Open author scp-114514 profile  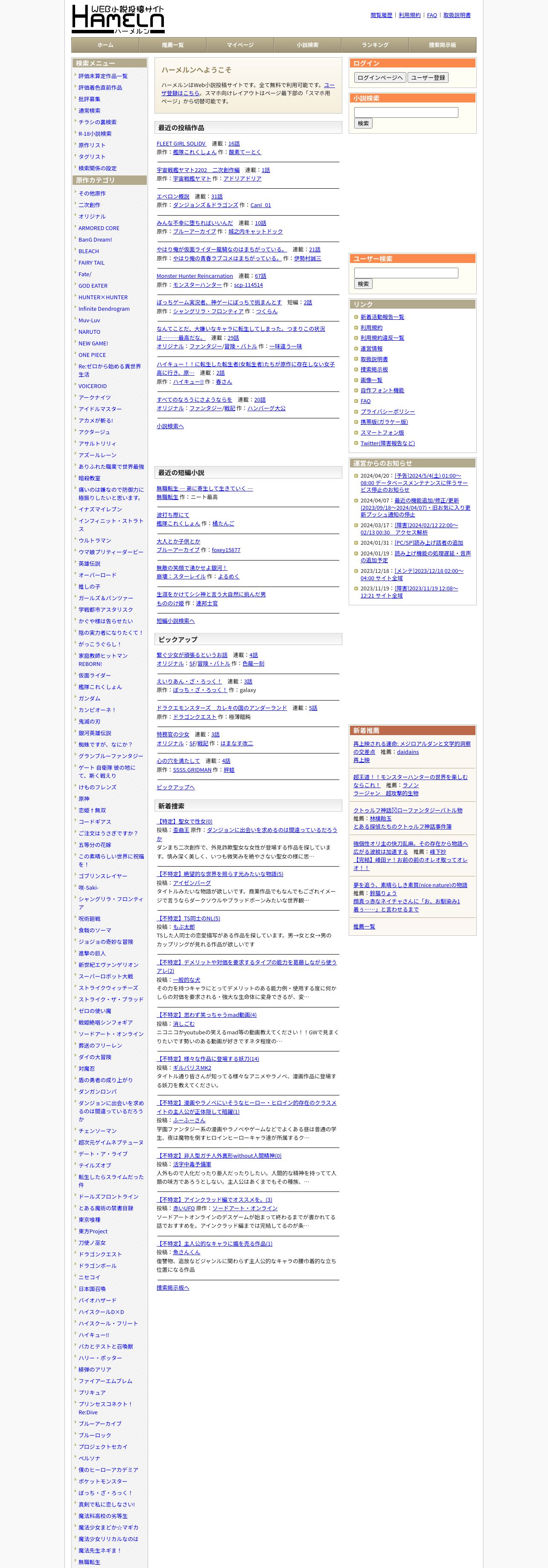coord(249,285)
